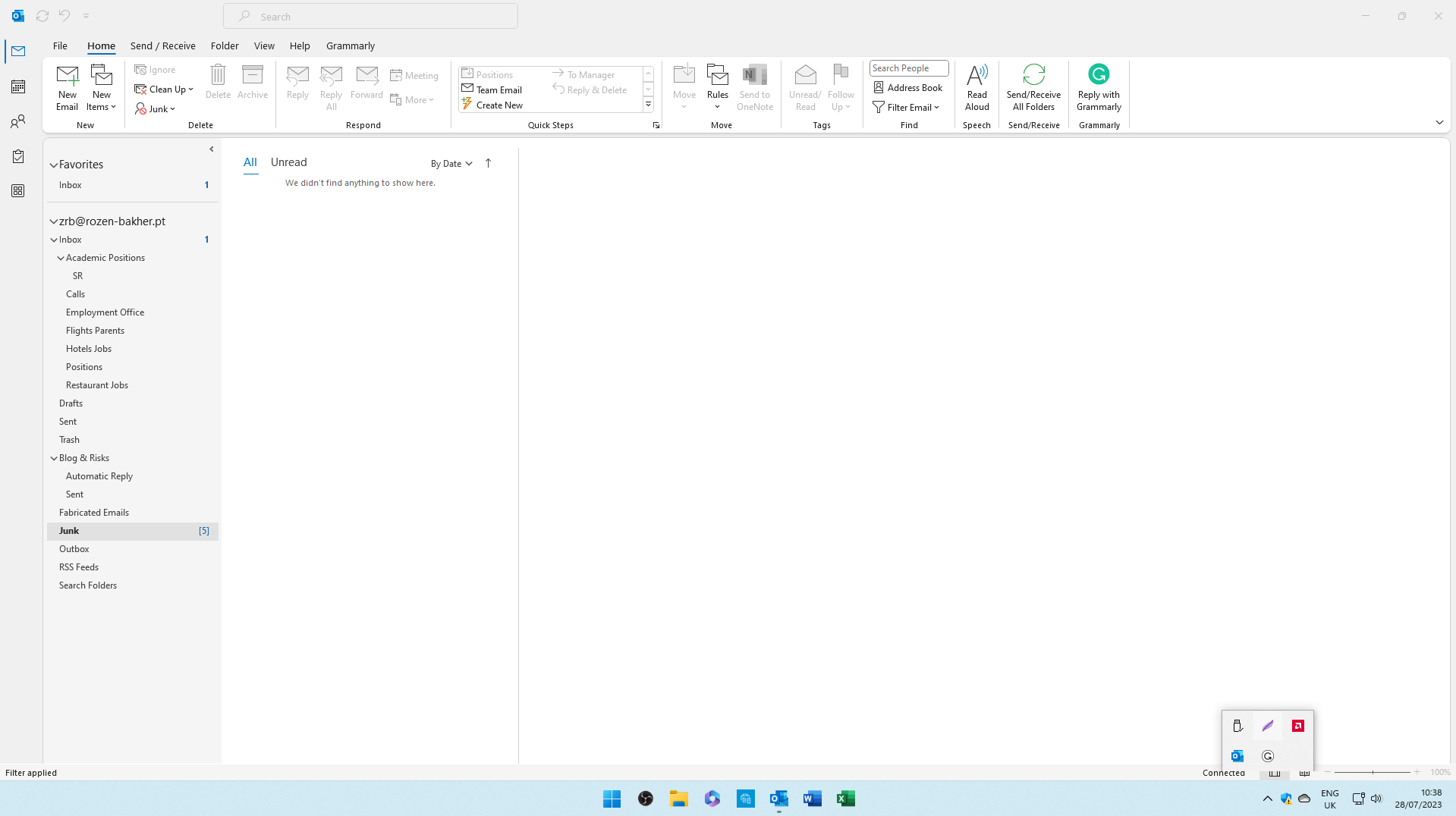Open the Calendar view in sidebar
This screenshot has height=816, width=1456.
tap(17, 86)
